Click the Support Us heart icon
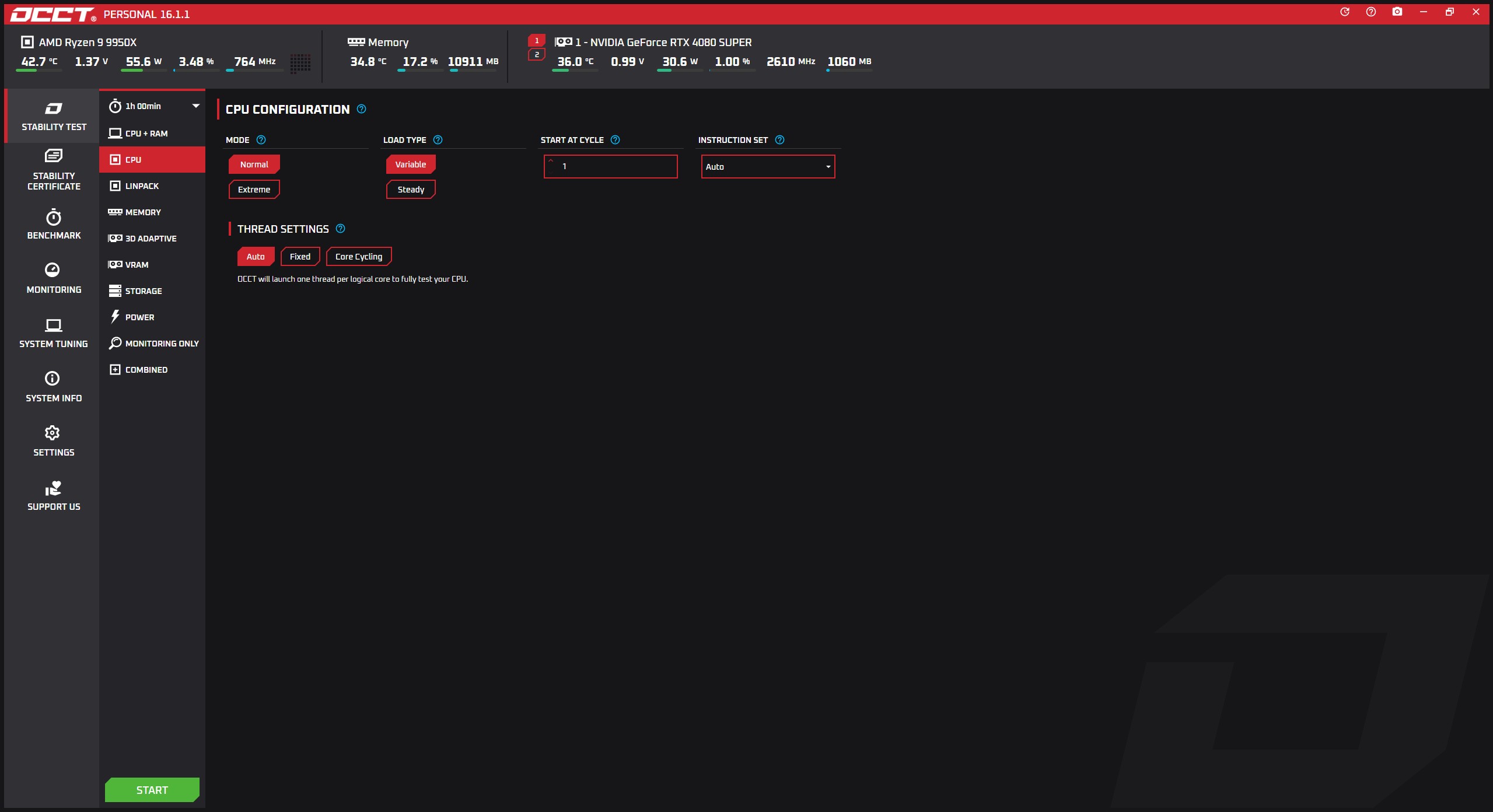Screen dimensions: 1493x812 point(53,488)
